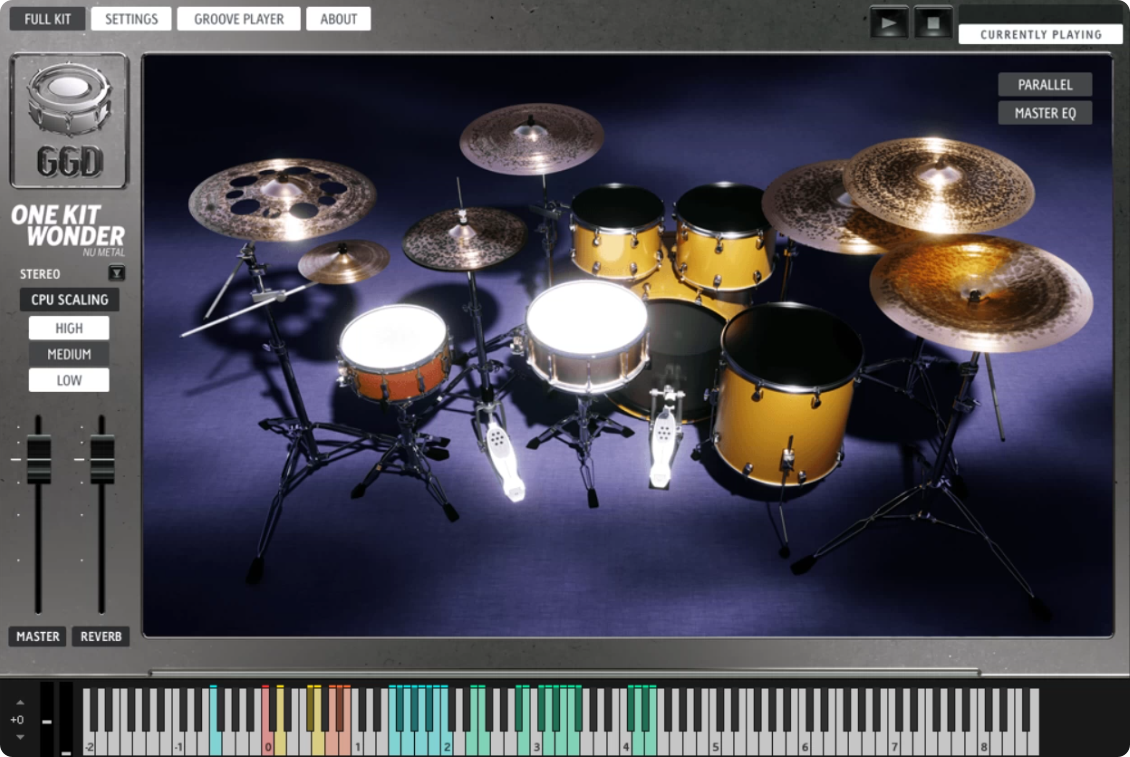Open the SETTINGS tab
1130x757 pixels.
131,19
